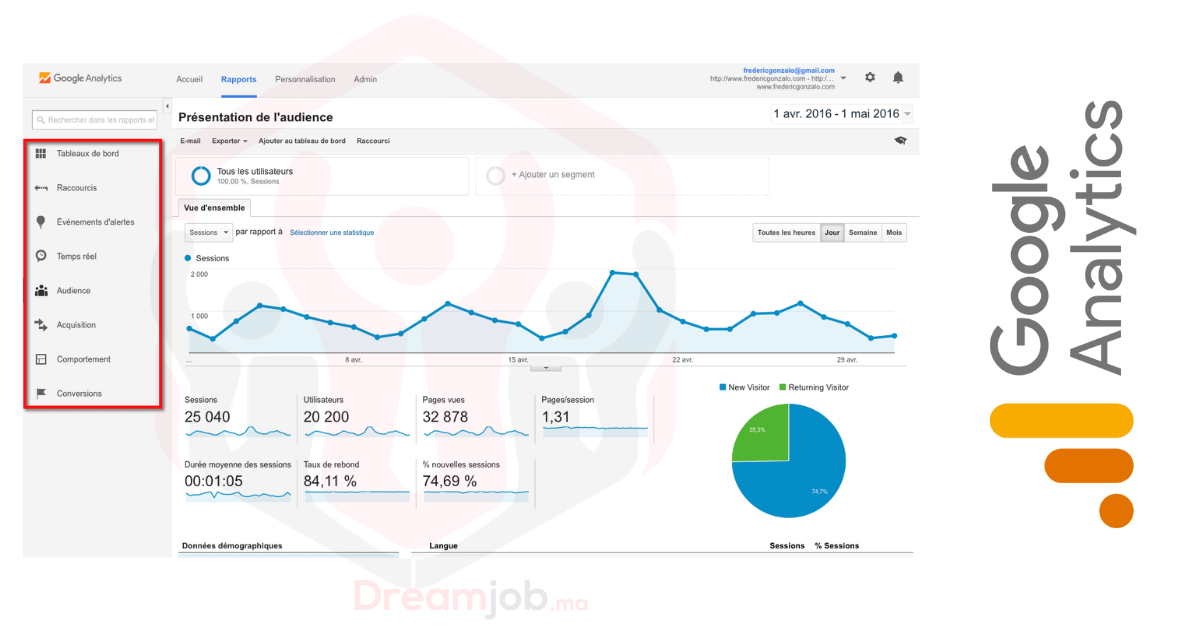This screenshot has width=1200, height=628.
Task: Open the settings gear icon
Action: point(870,77)
